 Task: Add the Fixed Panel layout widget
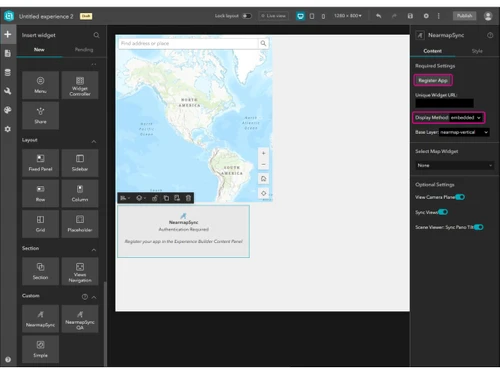pos(40,163)
